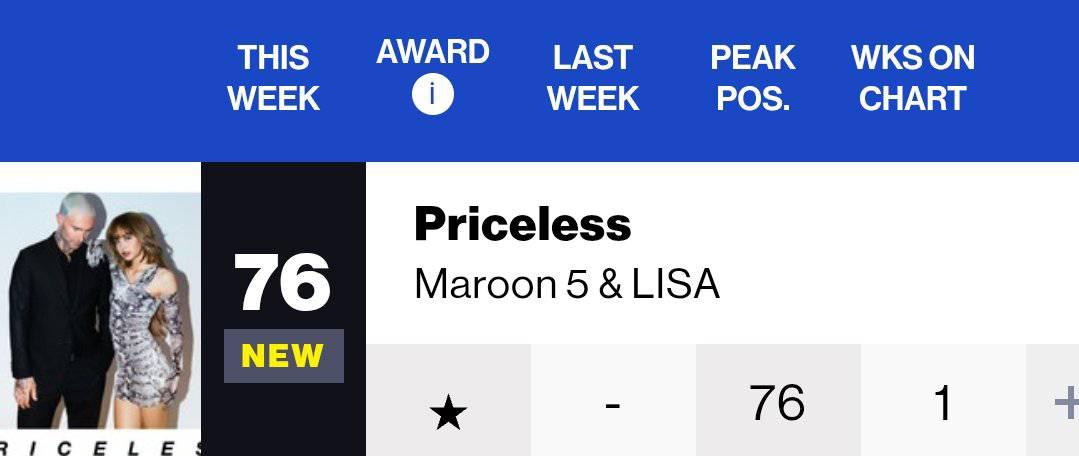Click the info icon under AWARD

coord(433,94)
